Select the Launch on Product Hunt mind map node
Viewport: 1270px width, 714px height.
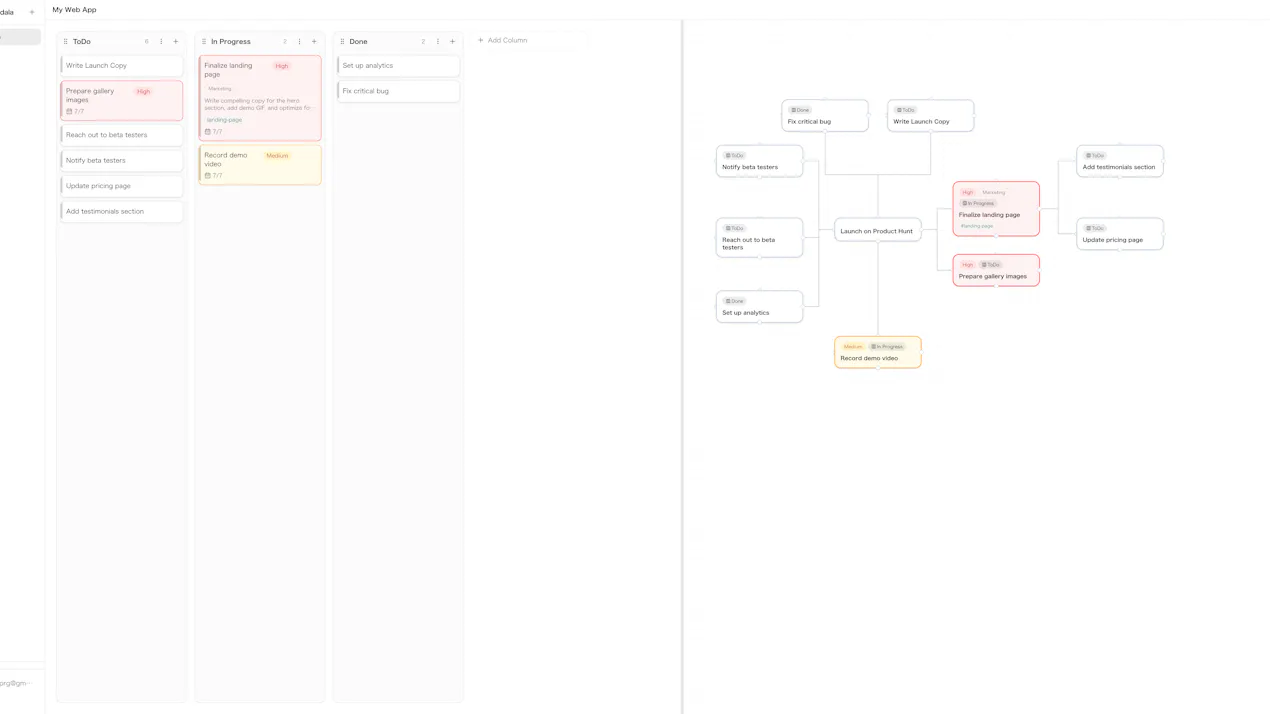pyautogui.click(x=878, y=231)
